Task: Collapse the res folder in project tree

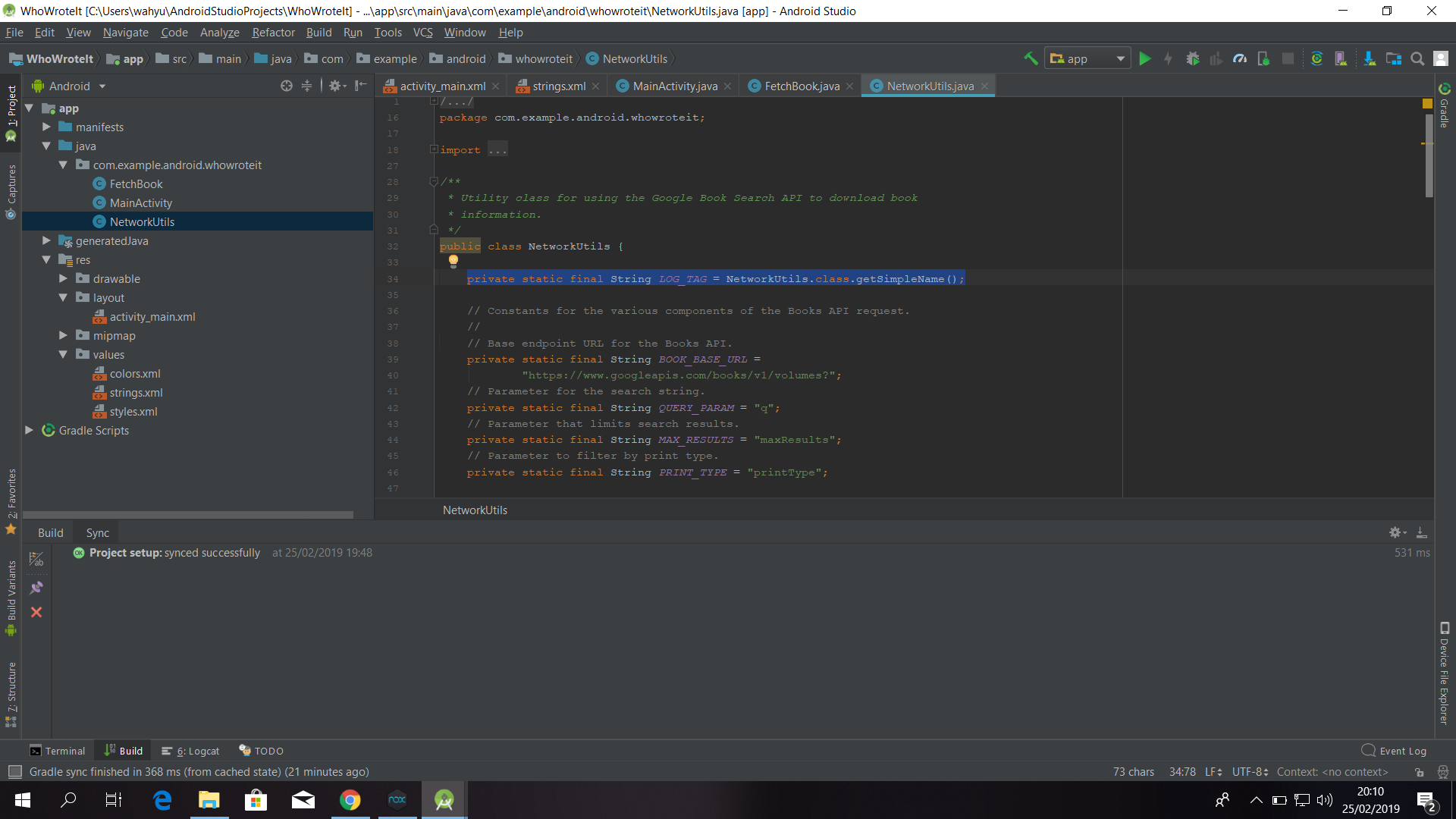Action: 46,260
